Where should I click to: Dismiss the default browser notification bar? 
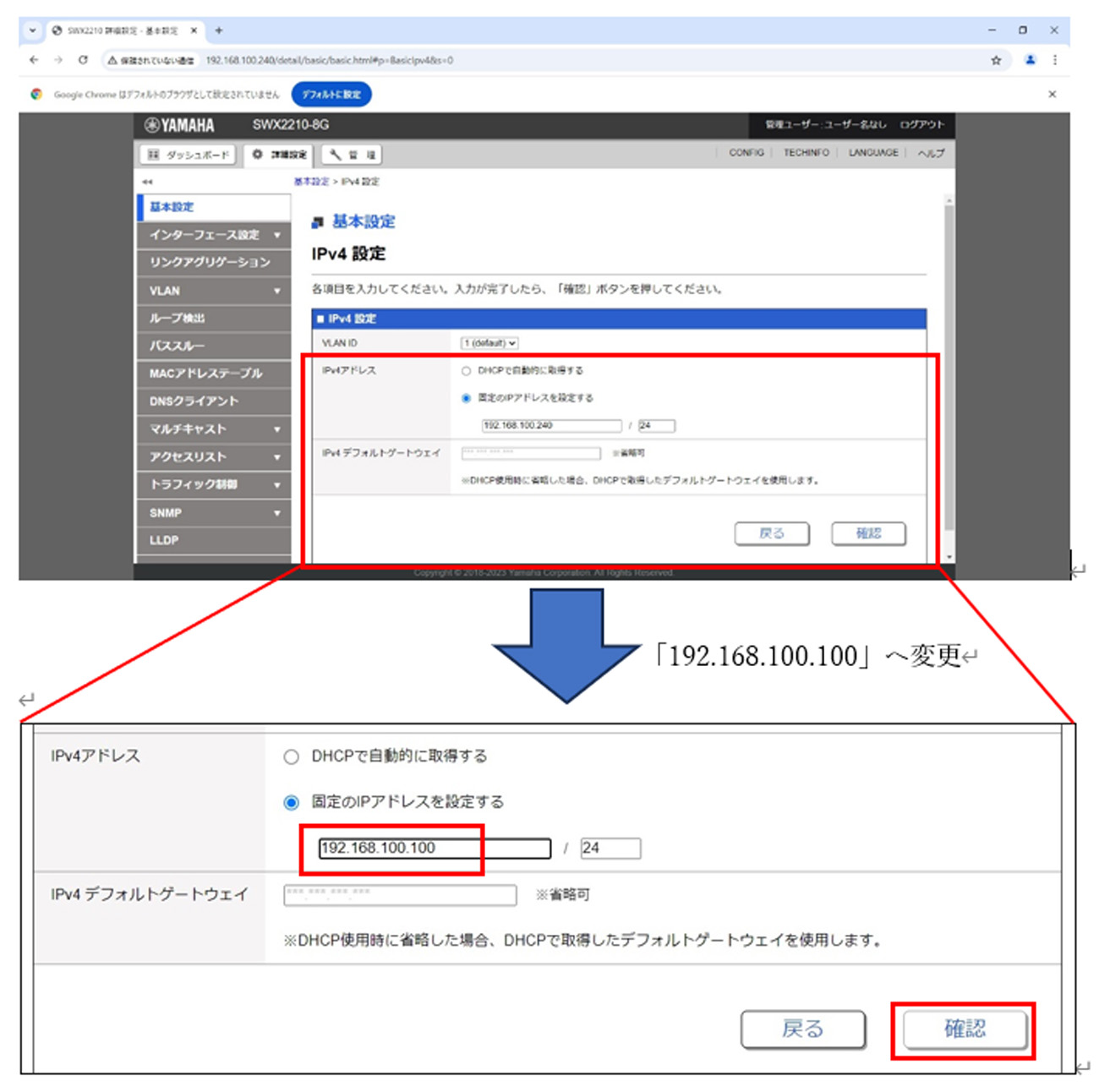1052,94
